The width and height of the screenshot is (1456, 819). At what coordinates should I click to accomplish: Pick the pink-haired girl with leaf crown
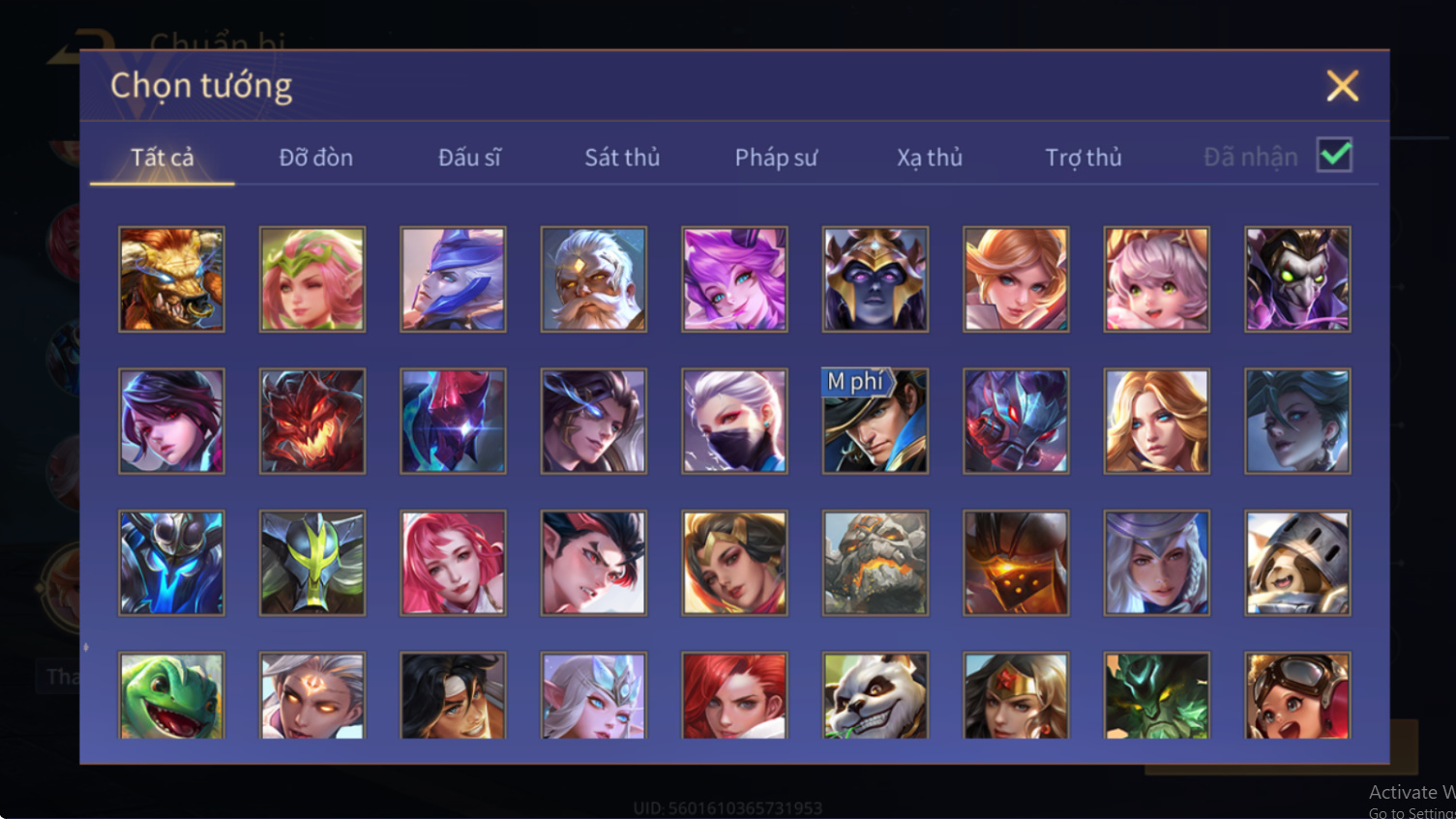click(312, 279)
